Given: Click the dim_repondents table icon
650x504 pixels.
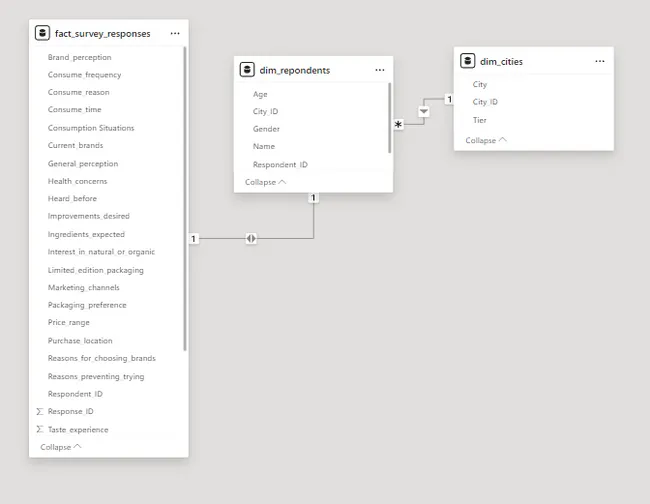Looking at the screenshot, I should [247, 69].
